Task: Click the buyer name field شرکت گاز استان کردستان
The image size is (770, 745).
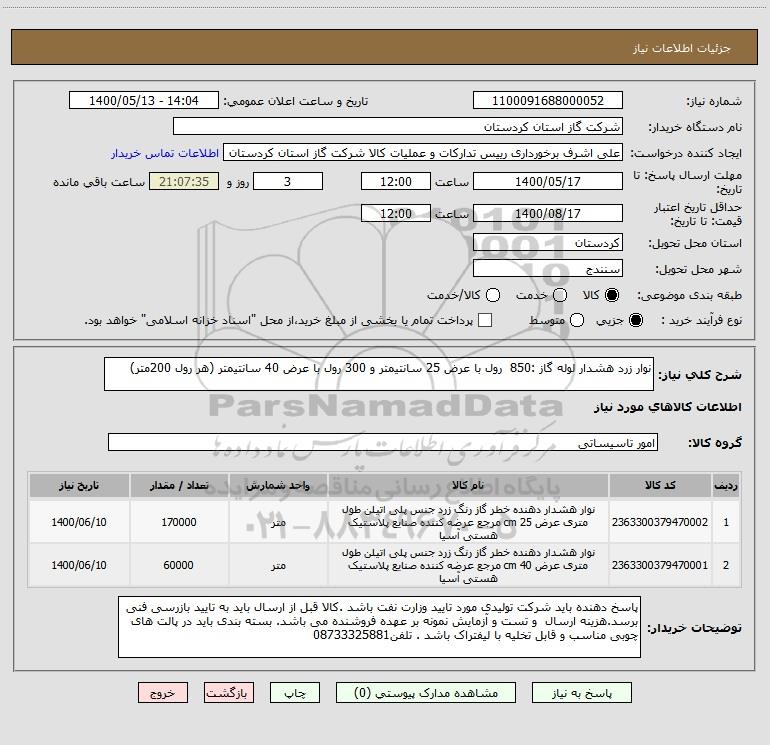Action: tap(398, 127)
